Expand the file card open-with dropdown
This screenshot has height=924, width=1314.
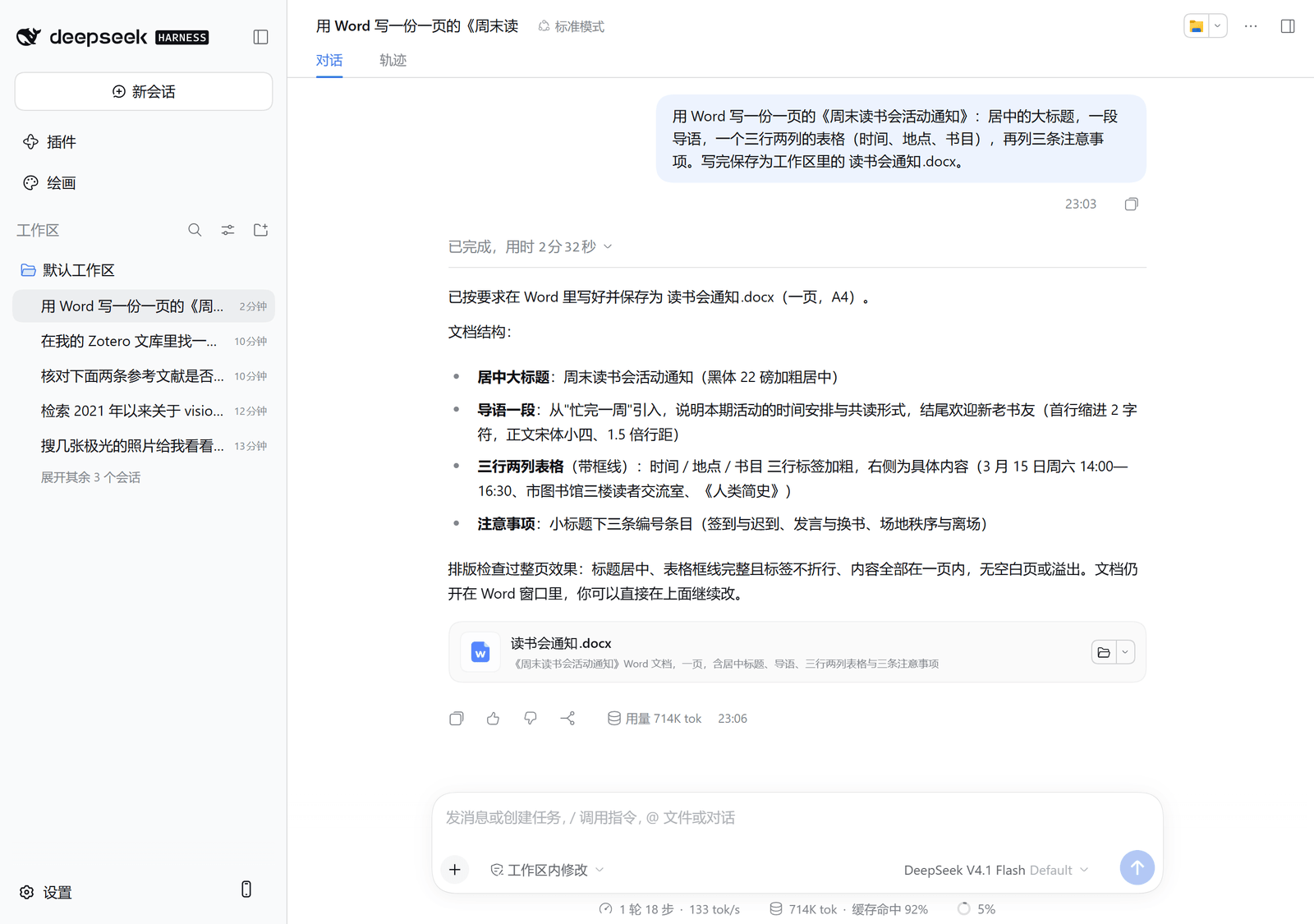coord(1125,652)
